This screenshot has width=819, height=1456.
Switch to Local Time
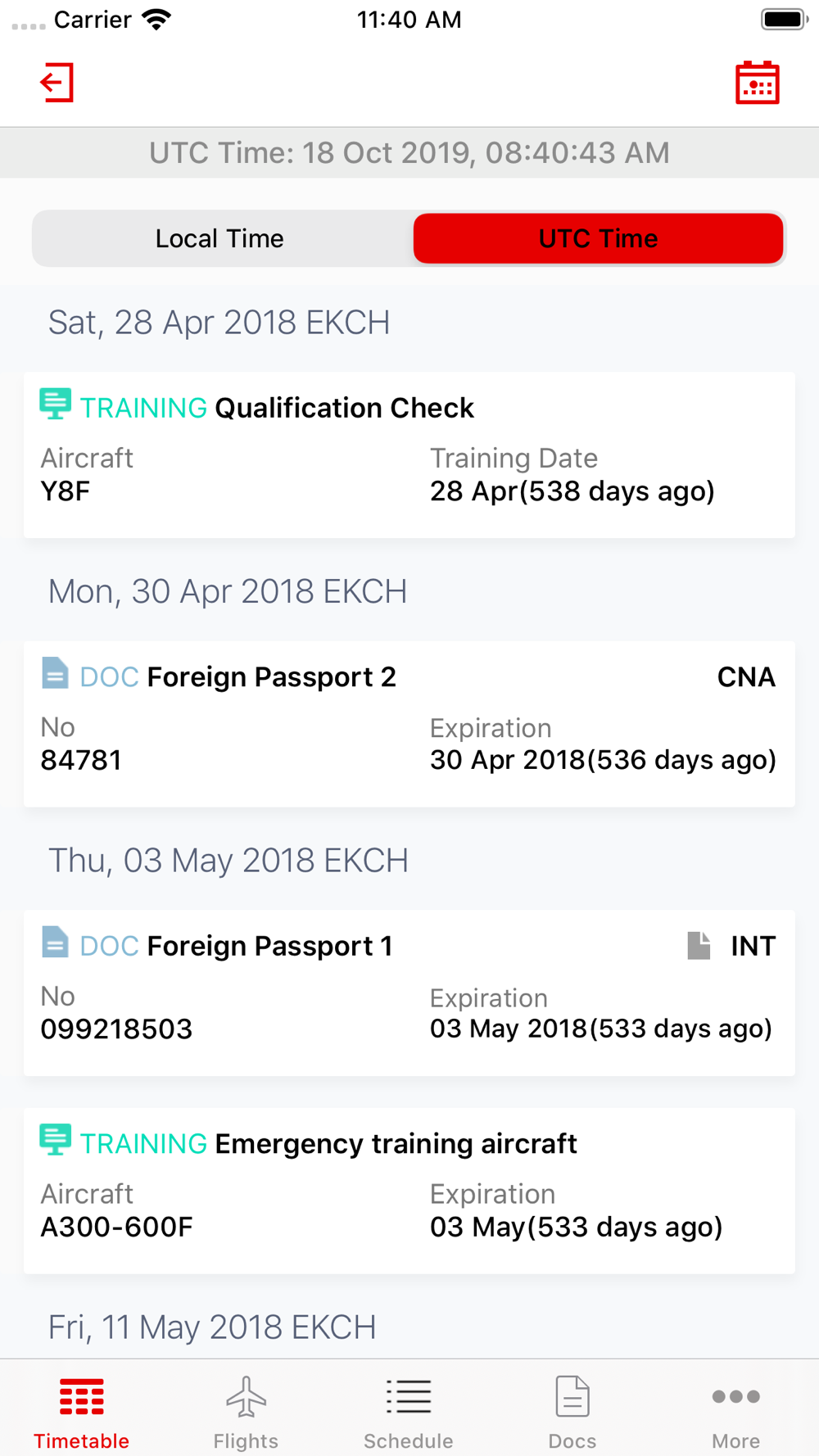pos(220,238)
